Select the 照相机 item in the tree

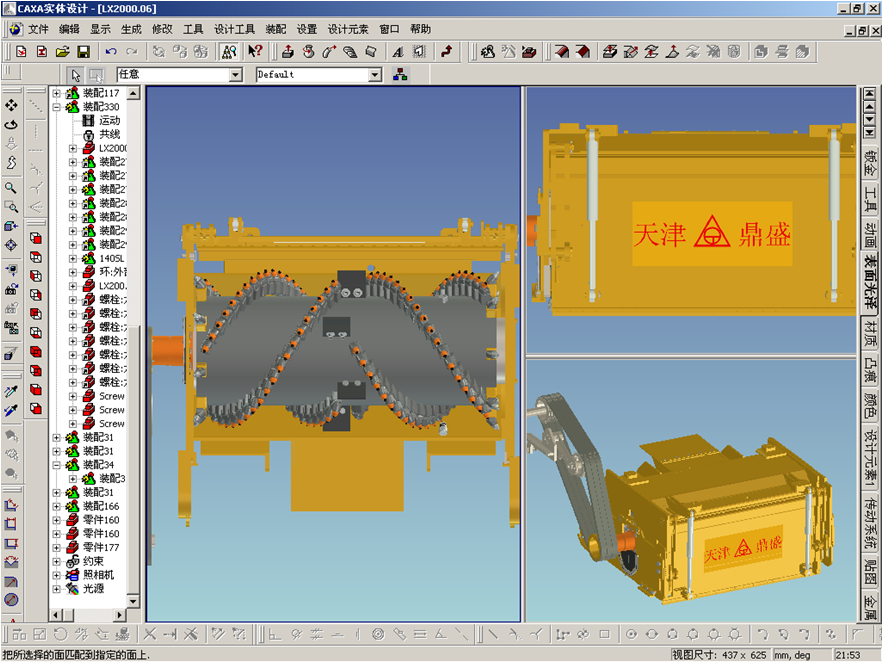tap(97, 575)
